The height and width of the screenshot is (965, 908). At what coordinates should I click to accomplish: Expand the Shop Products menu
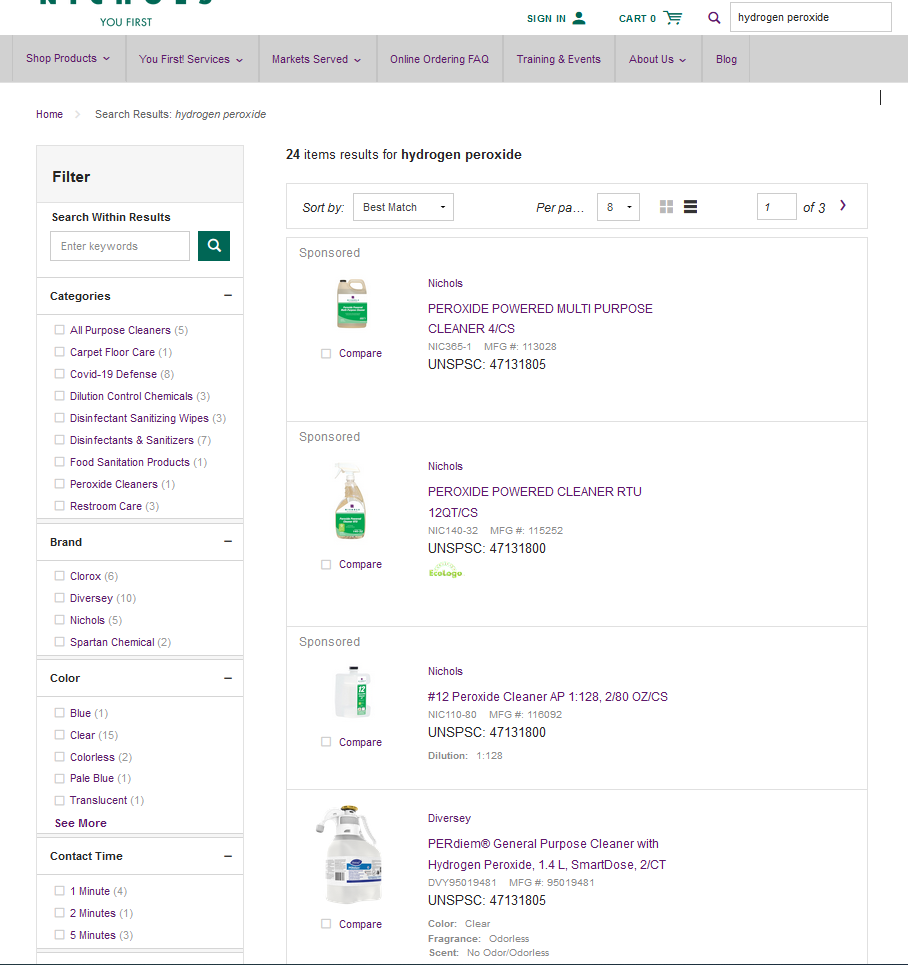[x=68, y=58]
